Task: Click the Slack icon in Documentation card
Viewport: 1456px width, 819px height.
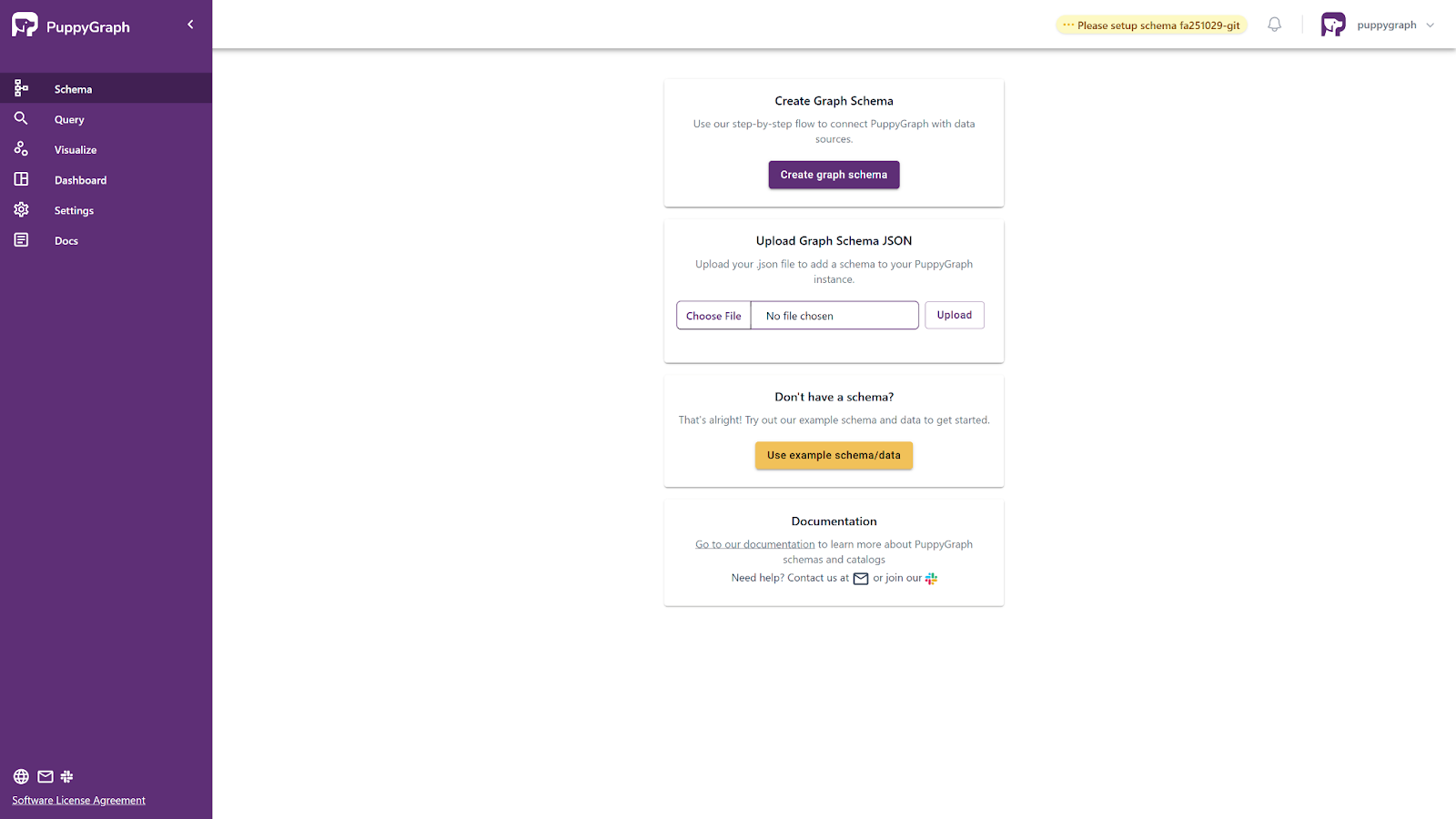Action: click(x=931, y=579)
